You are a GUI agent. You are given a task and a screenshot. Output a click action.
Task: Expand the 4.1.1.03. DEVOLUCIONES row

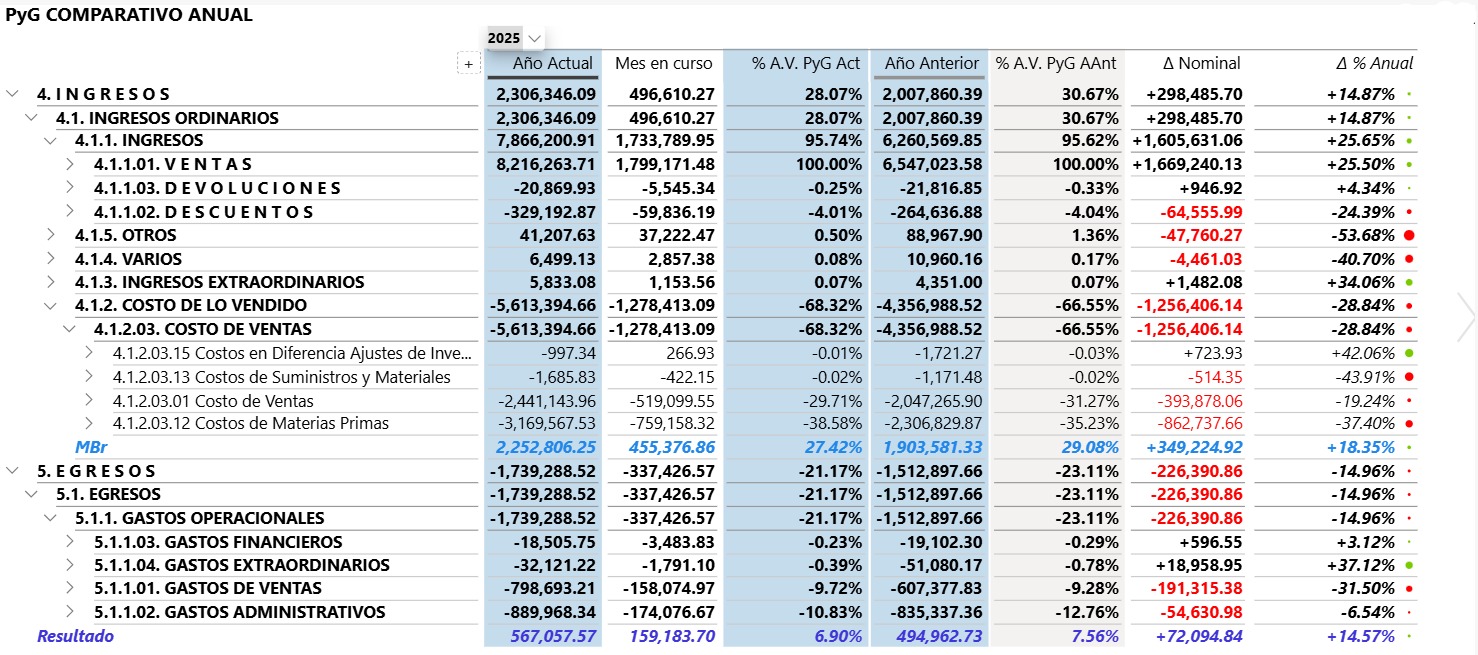[71, 188]
